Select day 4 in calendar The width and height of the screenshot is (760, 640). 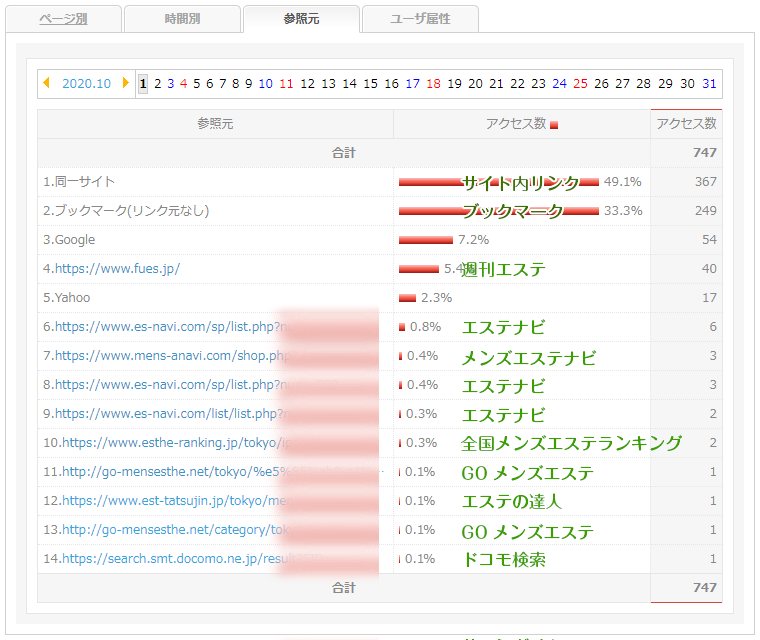click(x=183, y=83)
